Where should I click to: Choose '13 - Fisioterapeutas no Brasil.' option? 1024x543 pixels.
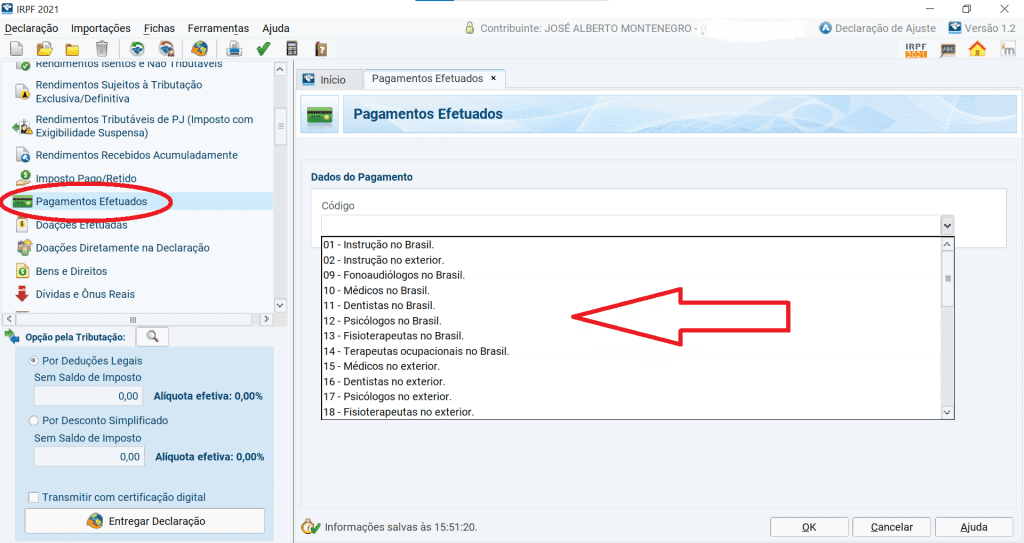tap(631, 336)
